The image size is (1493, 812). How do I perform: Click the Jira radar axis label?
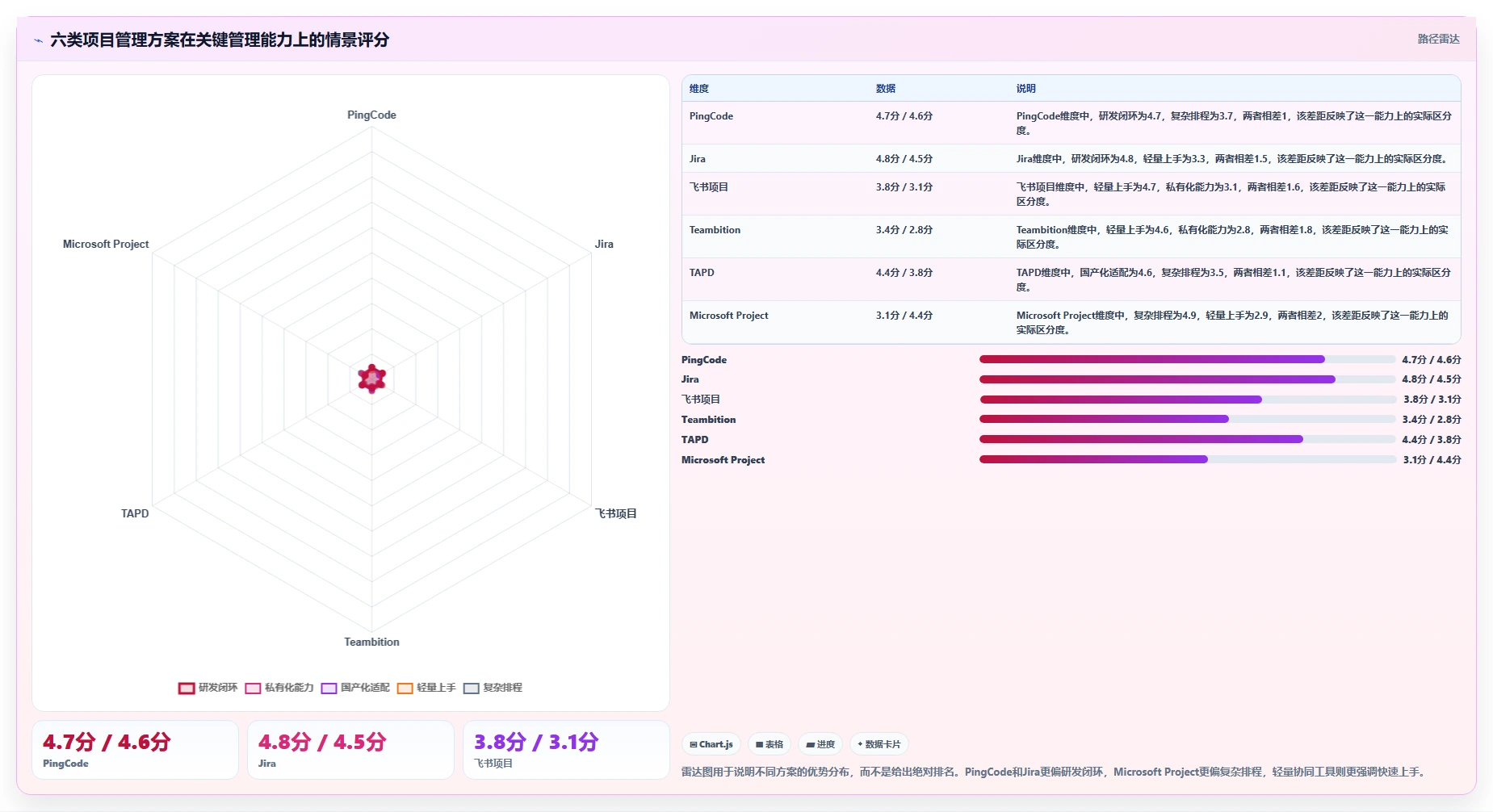(604, 244)
